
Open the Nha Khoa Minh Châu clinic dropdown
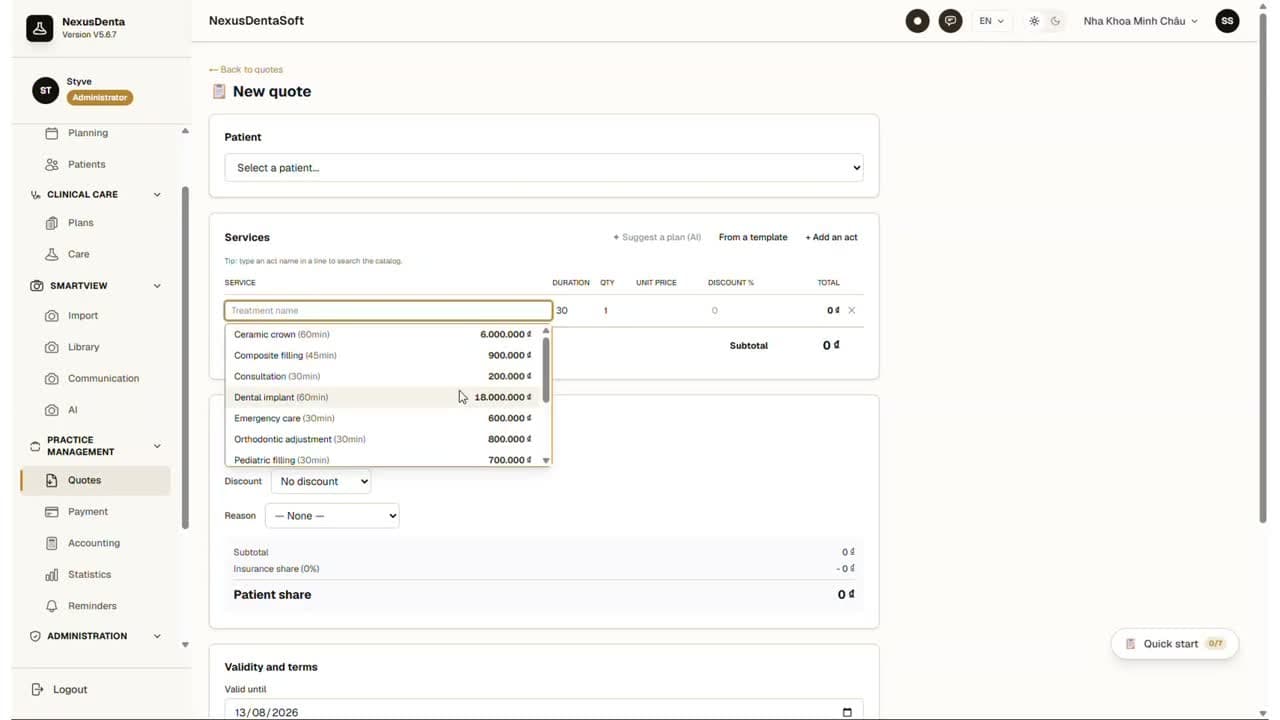1140,21
